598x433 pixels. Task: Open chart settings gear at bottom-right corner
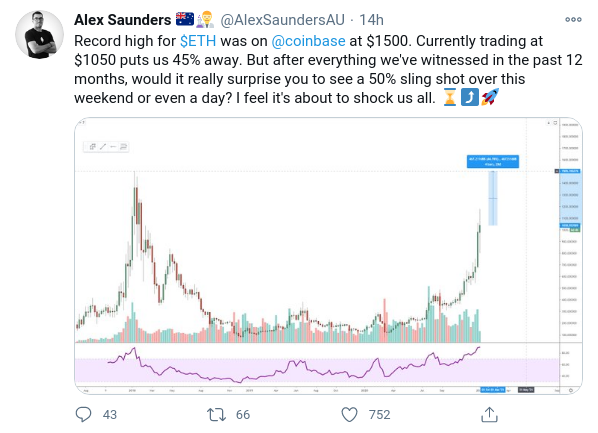point(571,390)
